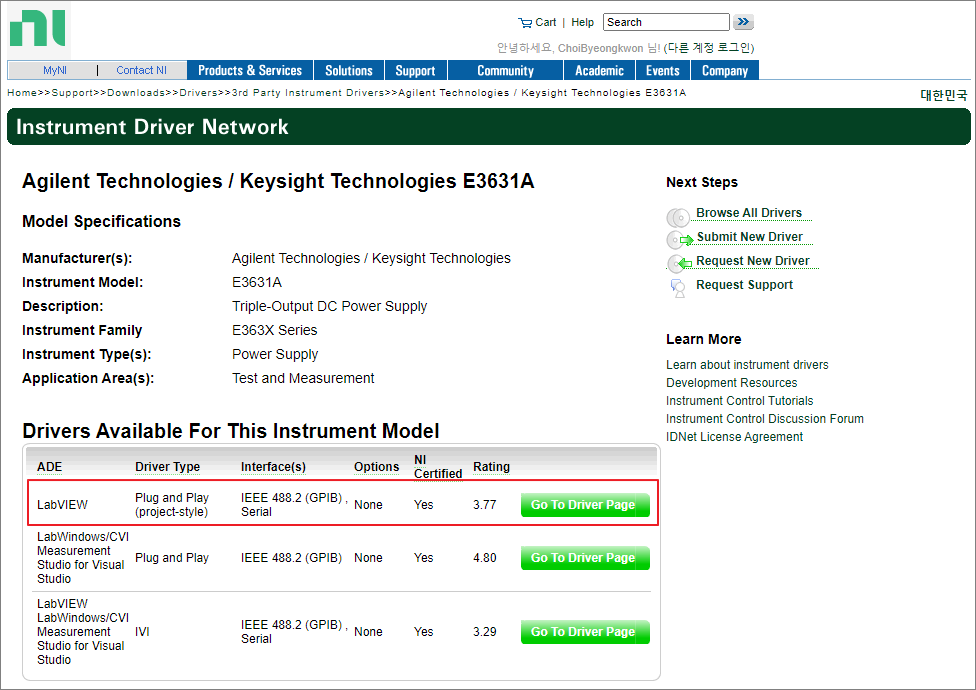Open the Support menu
Viewport: 976px width, 690px height.
(415, 70)
